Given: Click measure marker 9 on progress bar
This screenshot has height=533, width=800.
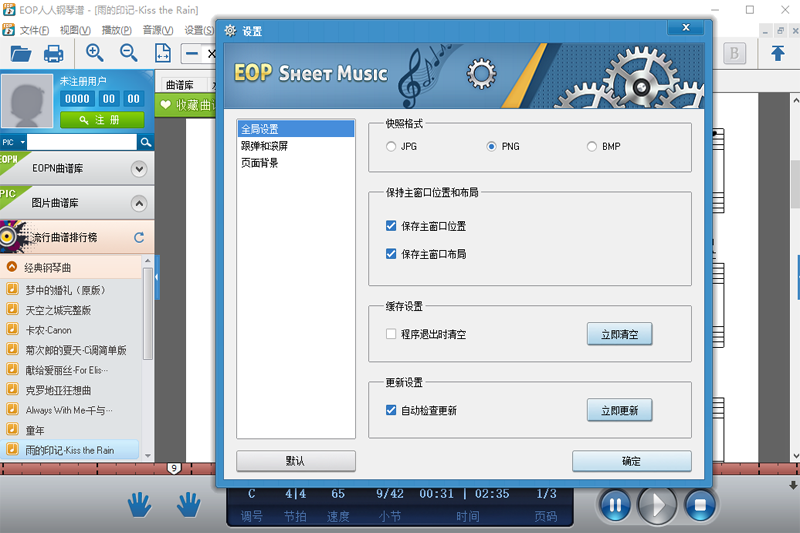Looking at the screenshot, I should [174, 468].
